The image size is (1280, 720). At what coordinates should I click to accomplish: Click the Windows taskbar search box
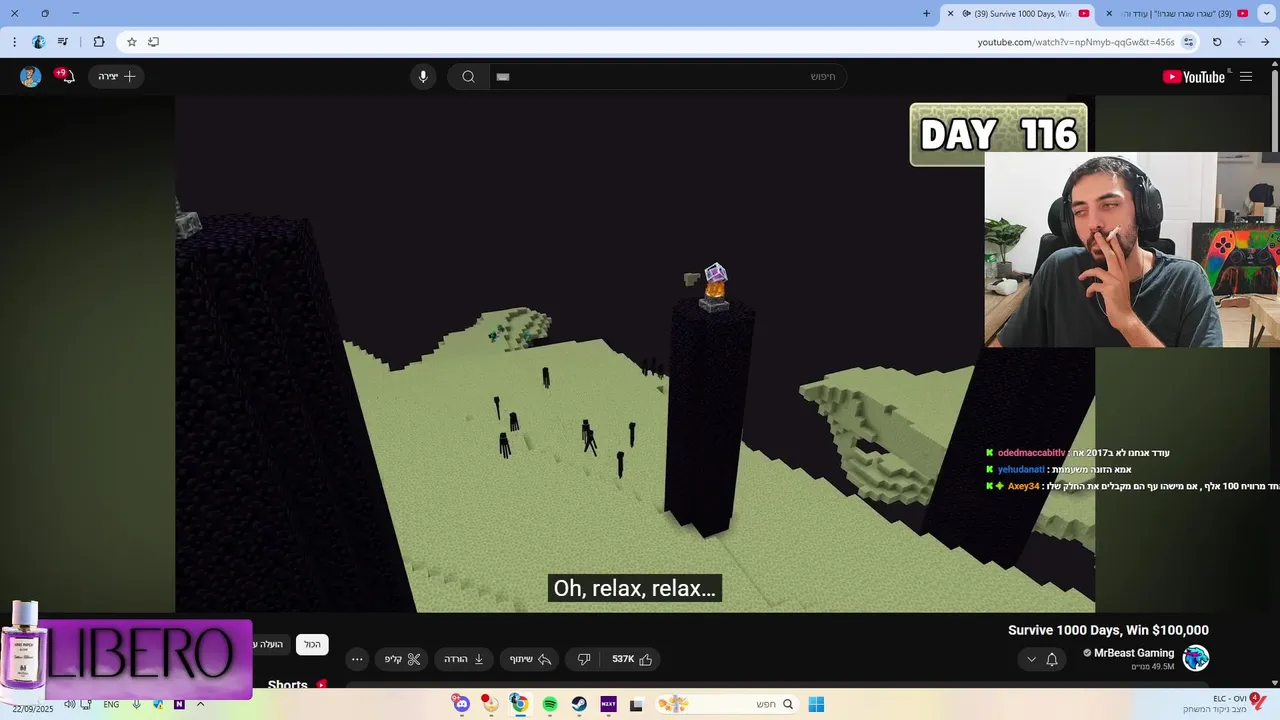(x=728, y=704)
